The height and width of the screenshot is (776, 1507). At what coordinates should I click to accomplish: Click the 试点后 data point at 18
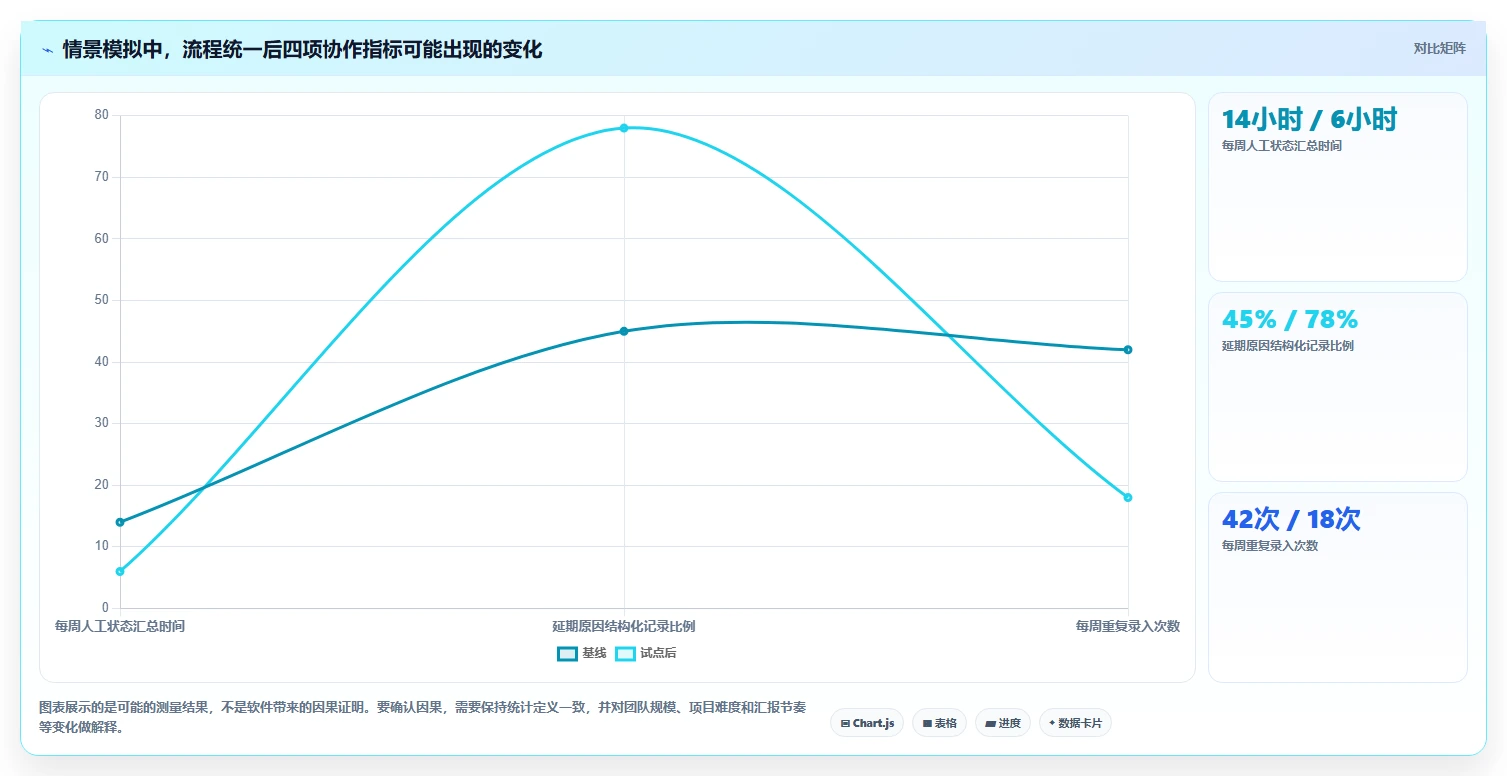pyautogui.click(x=1128, y=497)
